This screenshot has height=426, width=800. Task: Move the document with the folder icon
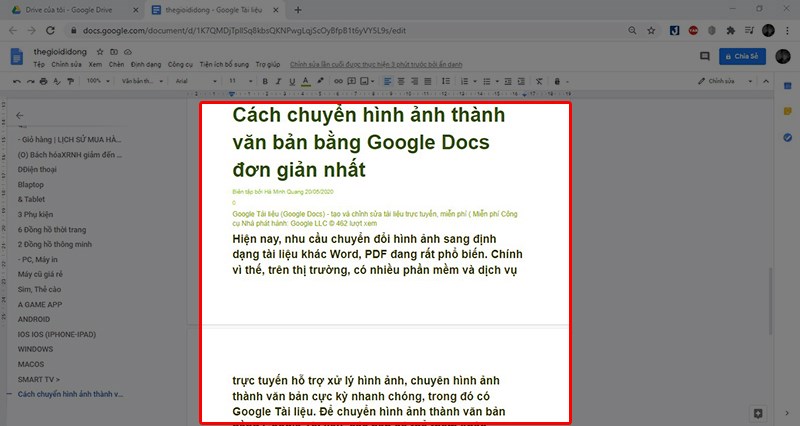tap(114, 52)
